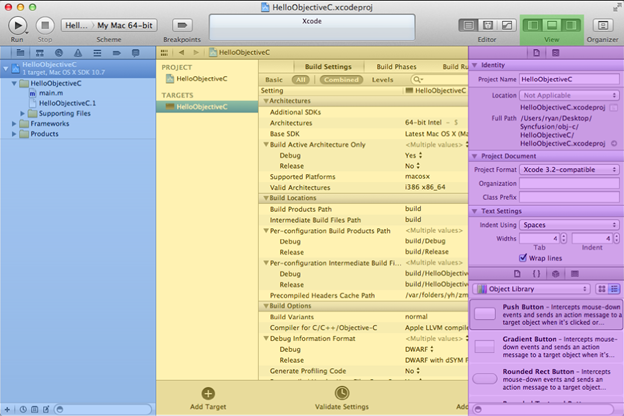The height and width of the screenshot is (416, 624).
Task: Click the Add Target plus icon
Action: pos(208,393)
